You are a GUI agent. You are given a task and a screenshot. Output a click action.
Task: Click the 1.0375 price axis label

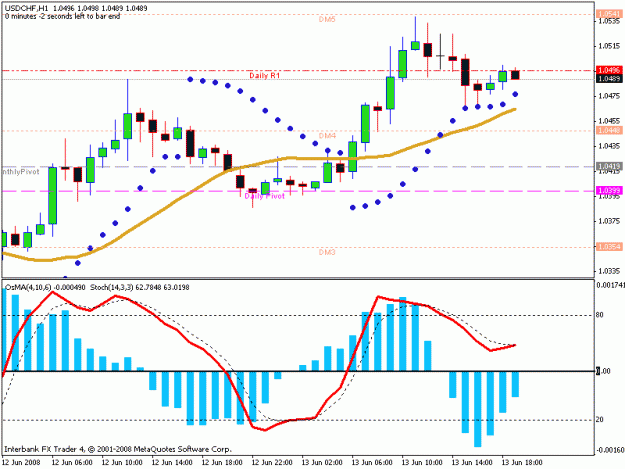609,221
